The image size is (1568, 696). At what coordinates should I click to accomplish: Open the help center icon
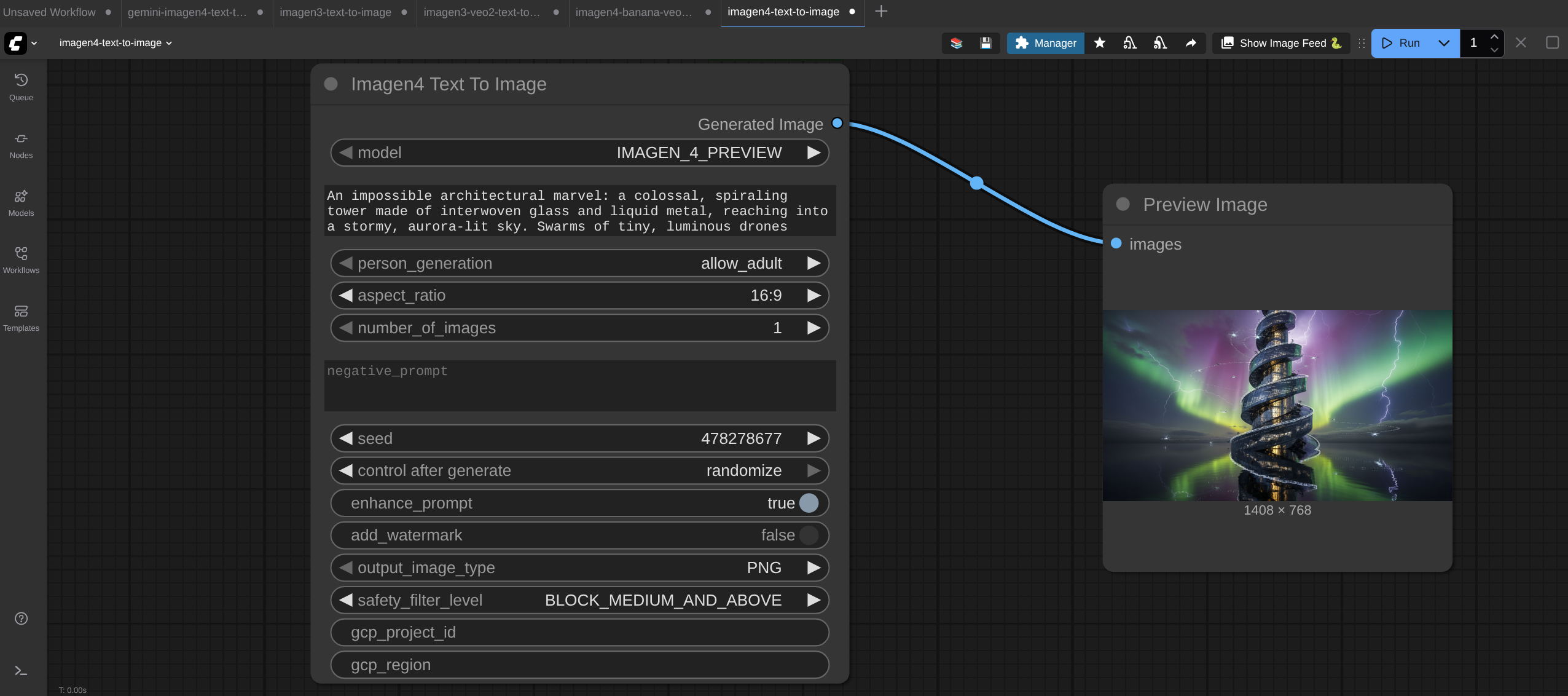coord(21,619)
